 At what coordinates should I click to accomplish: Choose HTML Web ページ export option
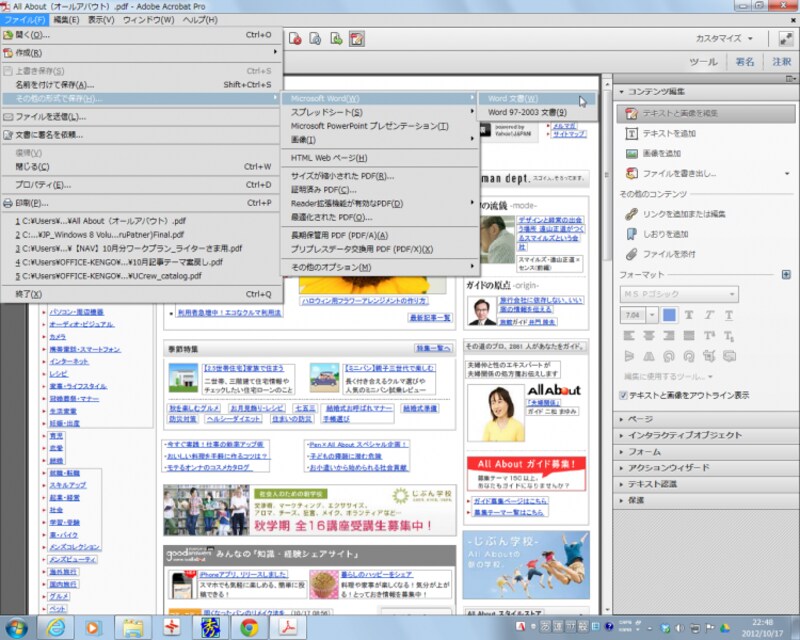380,158
